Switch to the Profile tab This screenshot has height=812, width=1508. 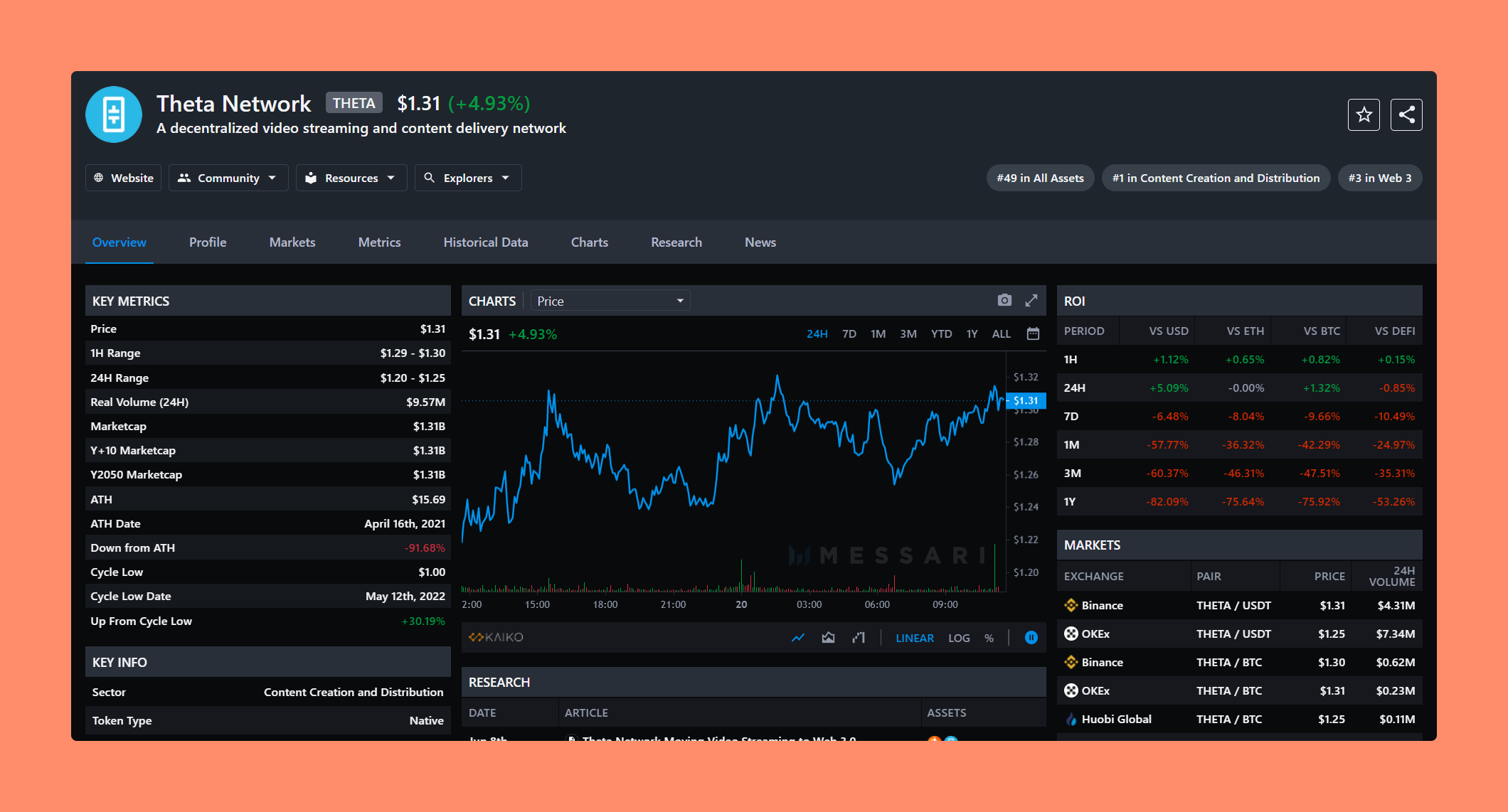coord(208,242)
